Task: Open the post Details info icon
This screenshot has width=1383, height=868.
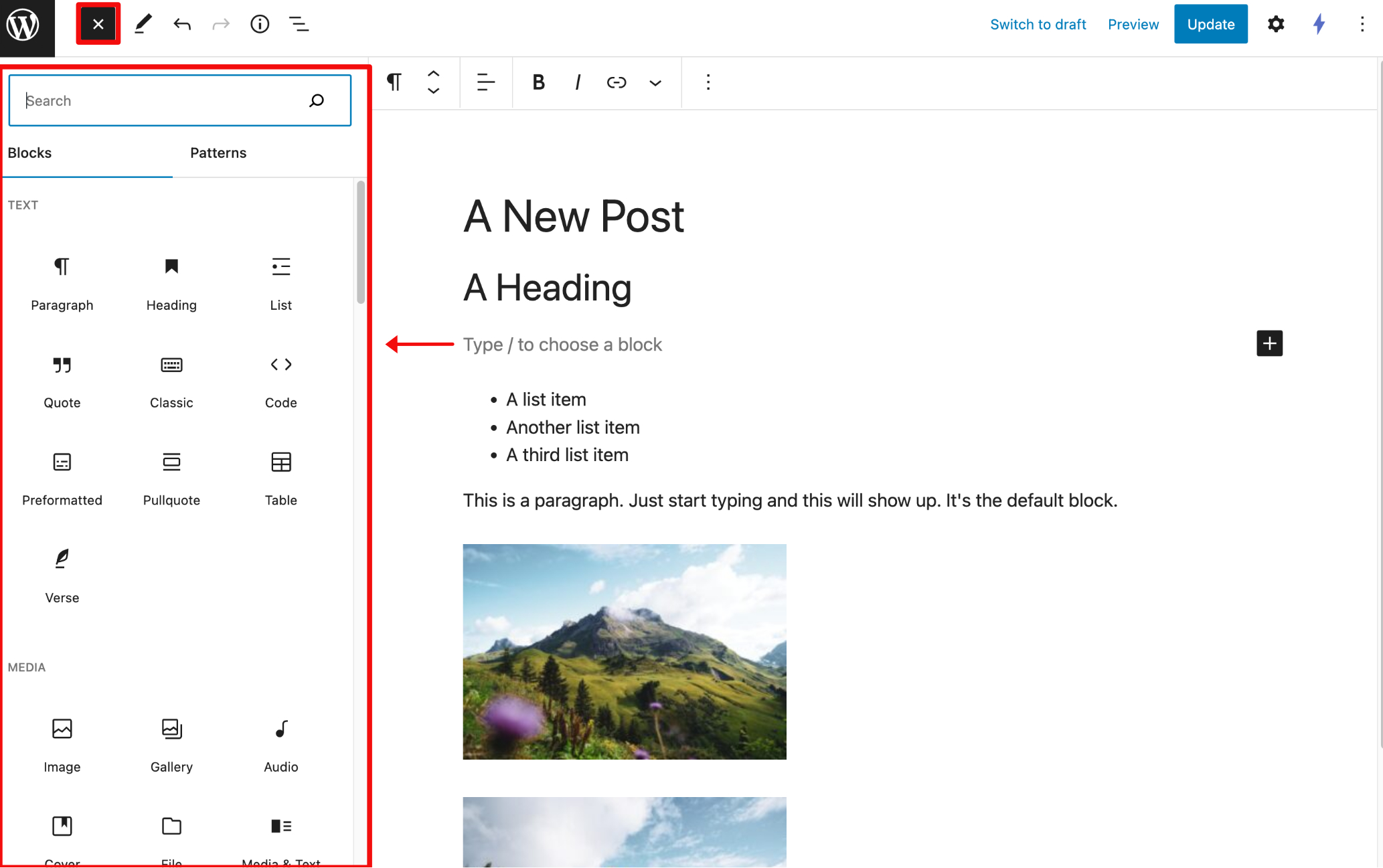Action: tap(260, 25)
